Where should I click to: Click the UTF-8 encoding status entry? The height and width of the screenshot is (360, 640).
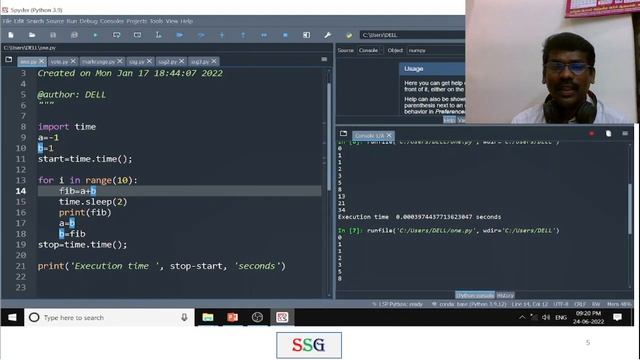point(561,304)
